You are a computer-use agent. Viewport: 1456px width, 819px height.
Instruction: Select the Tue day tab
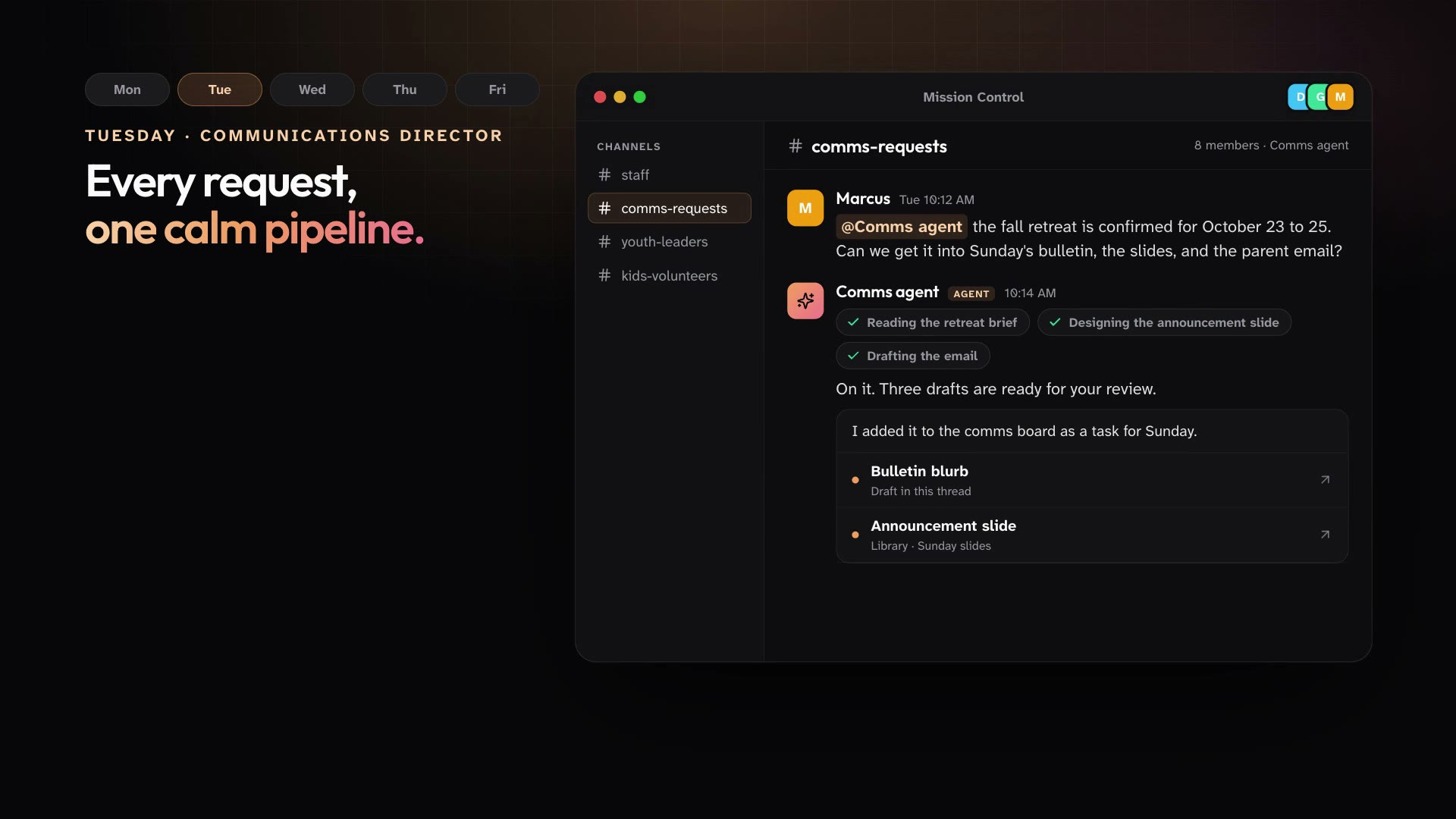pos(220,89)
